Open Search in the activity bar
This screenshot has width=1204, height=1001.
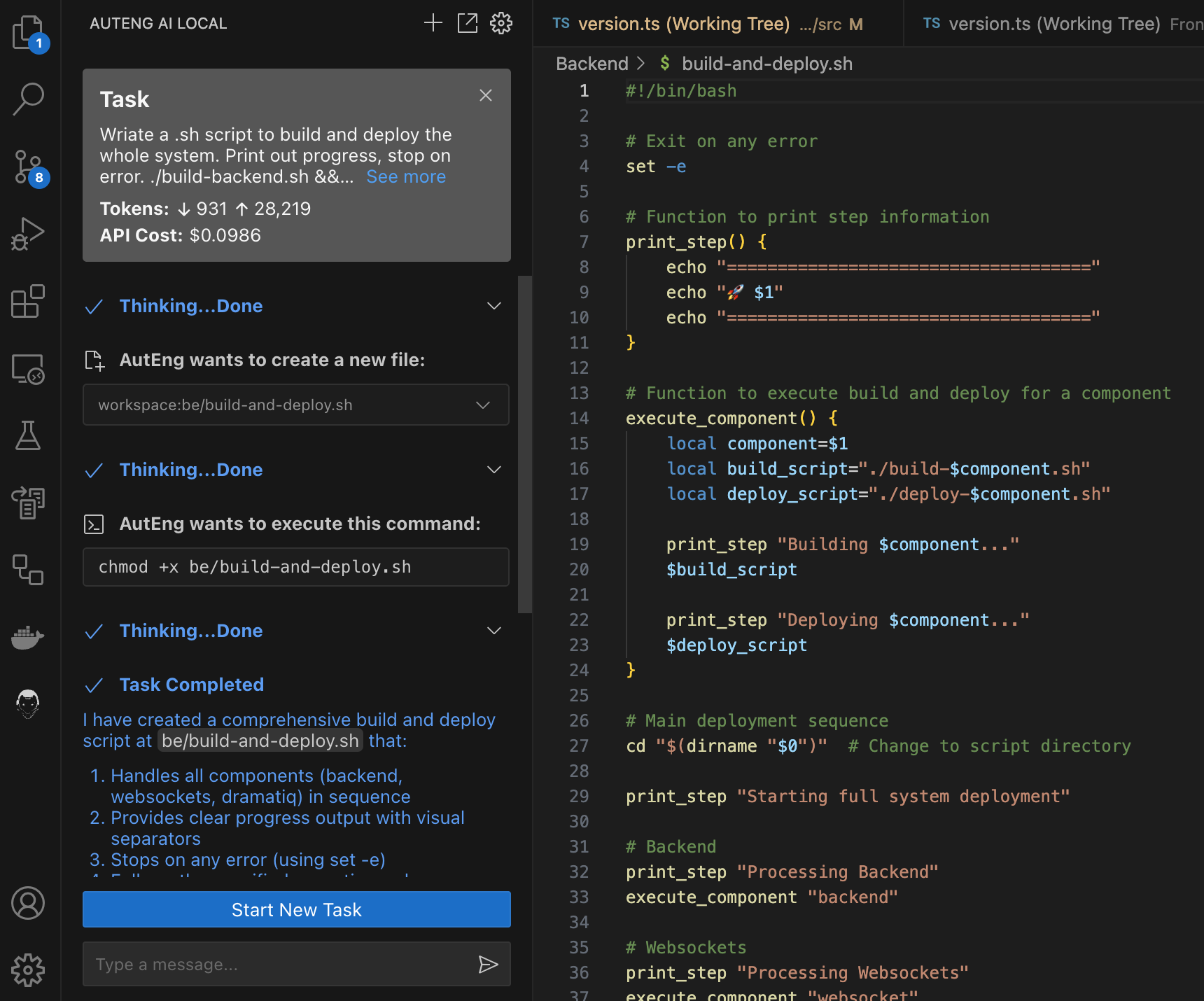point(28,99)
